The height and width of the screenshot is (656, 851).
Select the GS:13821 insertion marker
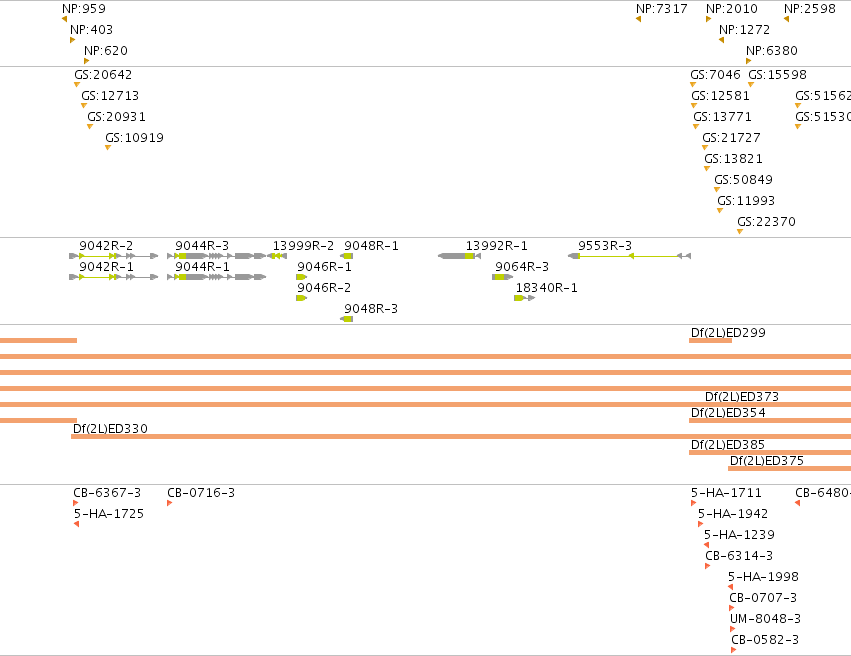pos(707,169)
